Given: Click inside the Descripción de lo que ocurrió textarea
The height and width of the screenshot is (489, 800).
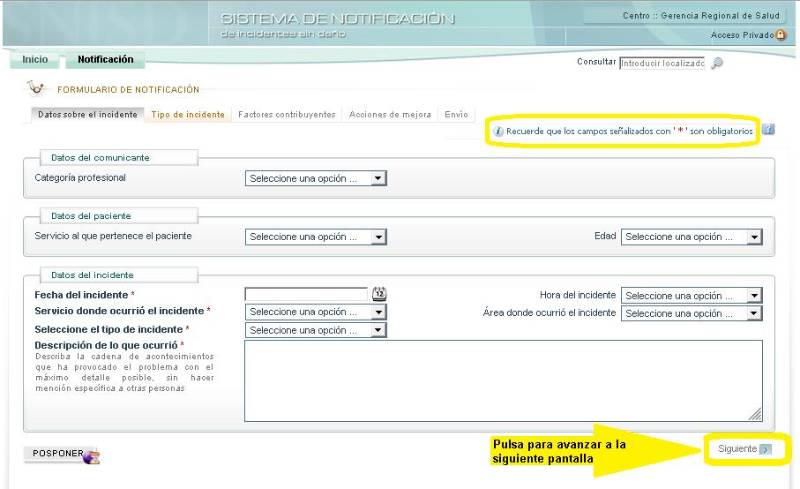Looking at the screenshot, I should 502,380.
